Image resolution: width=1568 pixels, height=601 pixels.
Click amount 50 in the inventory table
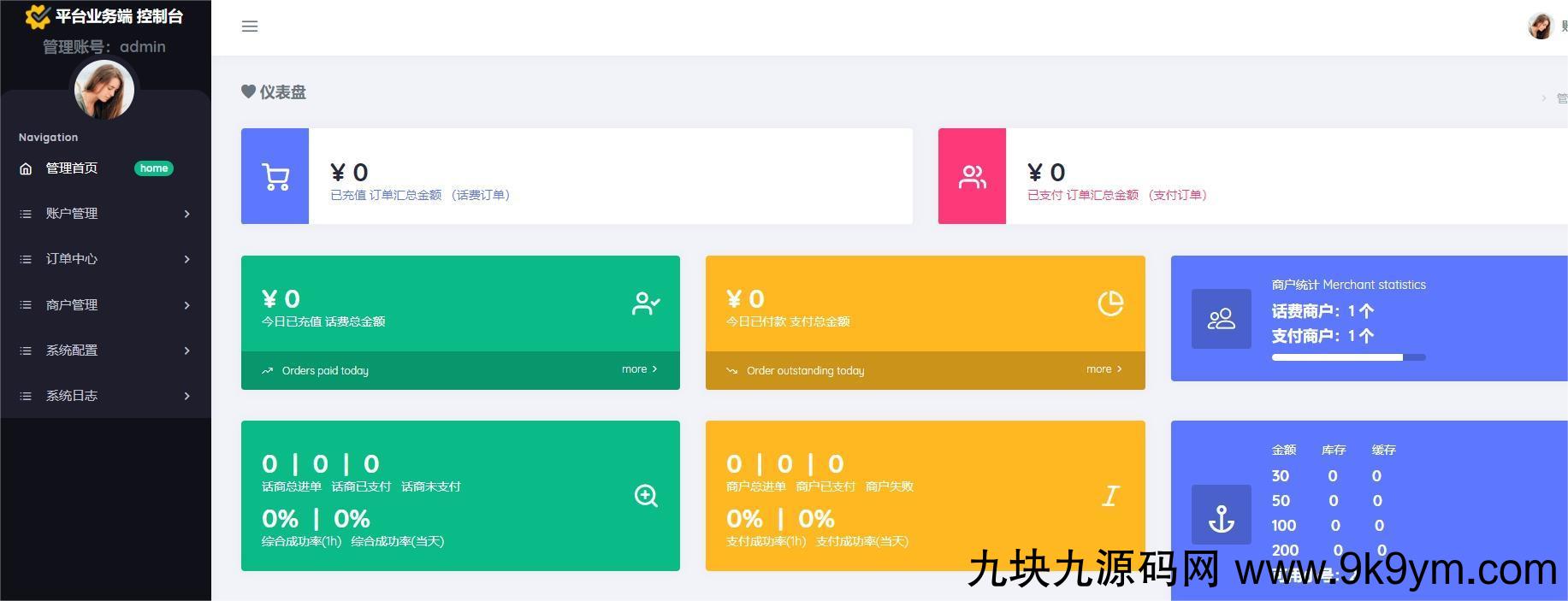coord(1281,501)
